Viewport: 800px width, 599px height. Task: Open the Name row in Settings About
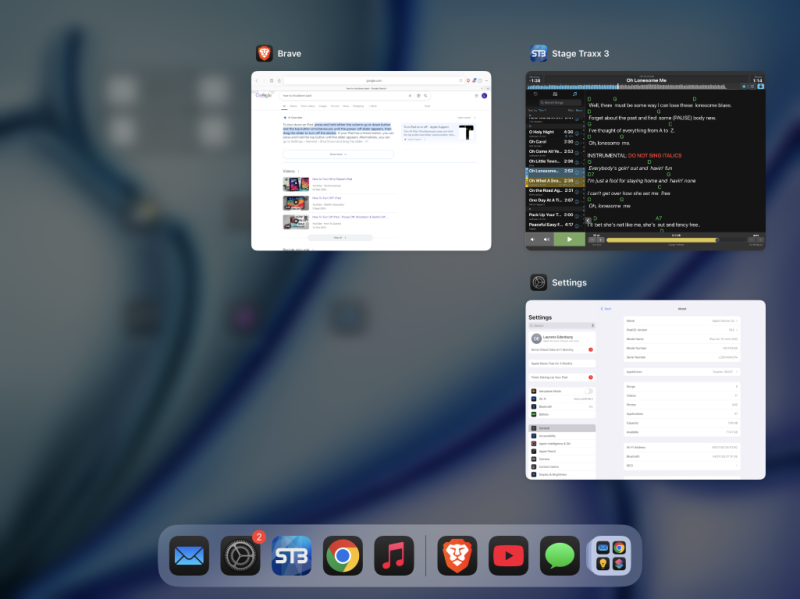click(x=682, y=321)
